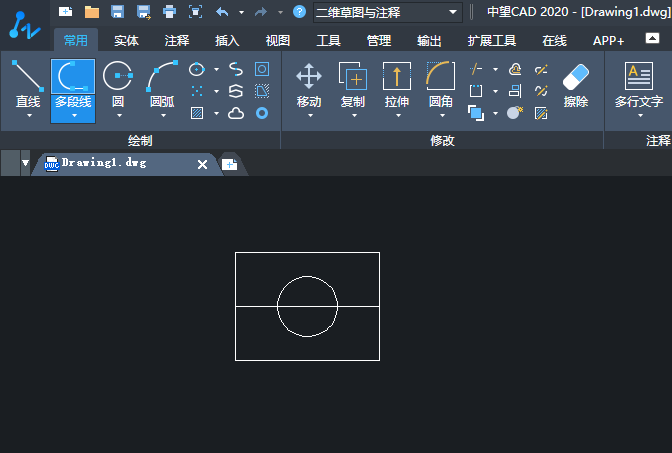Switch to the 在线 ribbon tab

(554, 41)
